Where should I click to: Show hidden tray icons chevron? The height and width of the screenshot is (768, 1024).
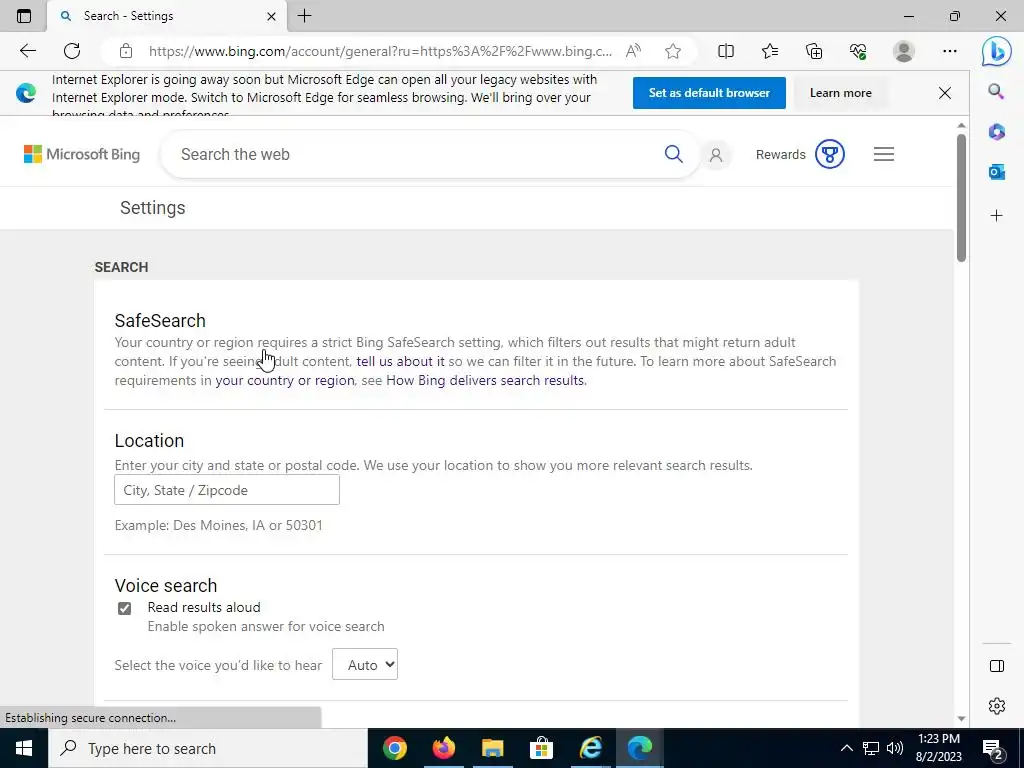846,748
